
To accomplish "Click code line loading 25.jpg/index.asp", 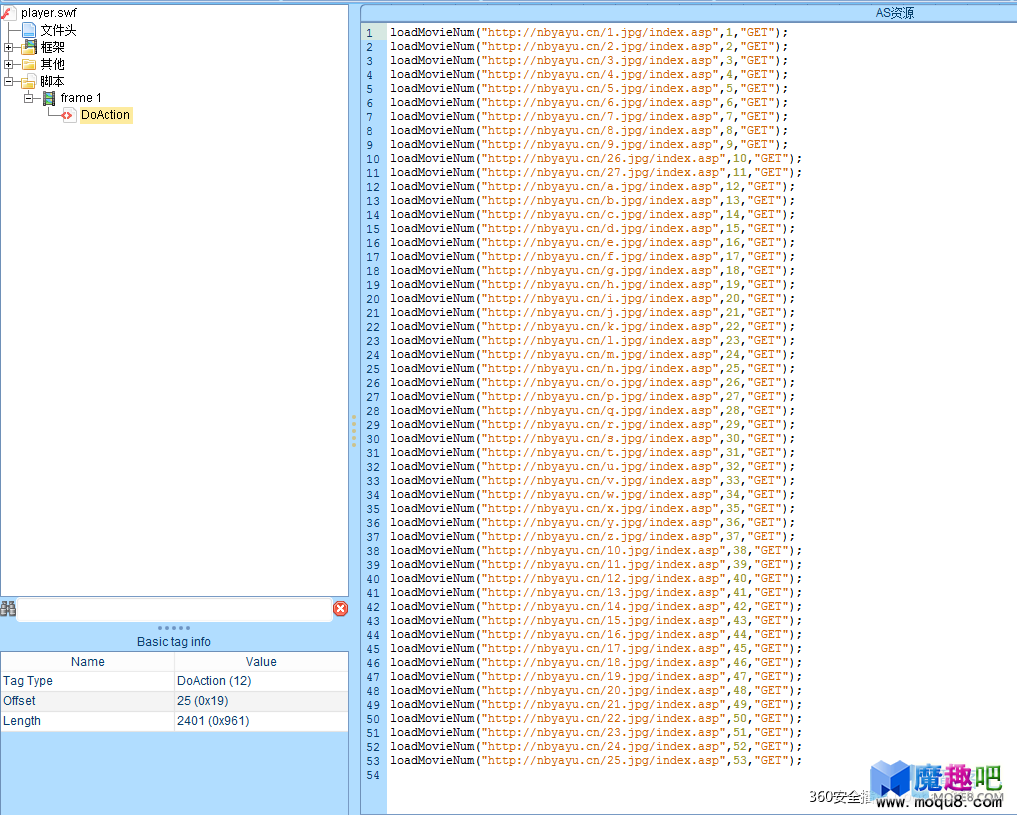I will pos(596,761).
